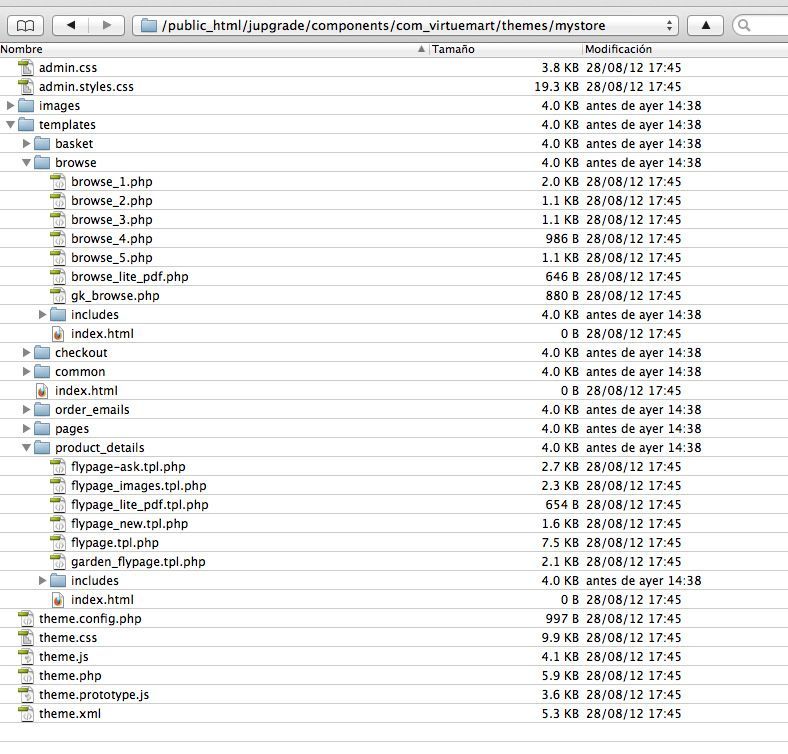Select the browse_4.php file name
788x754 pixels.
pyautogui.click(x=112, y=239)
